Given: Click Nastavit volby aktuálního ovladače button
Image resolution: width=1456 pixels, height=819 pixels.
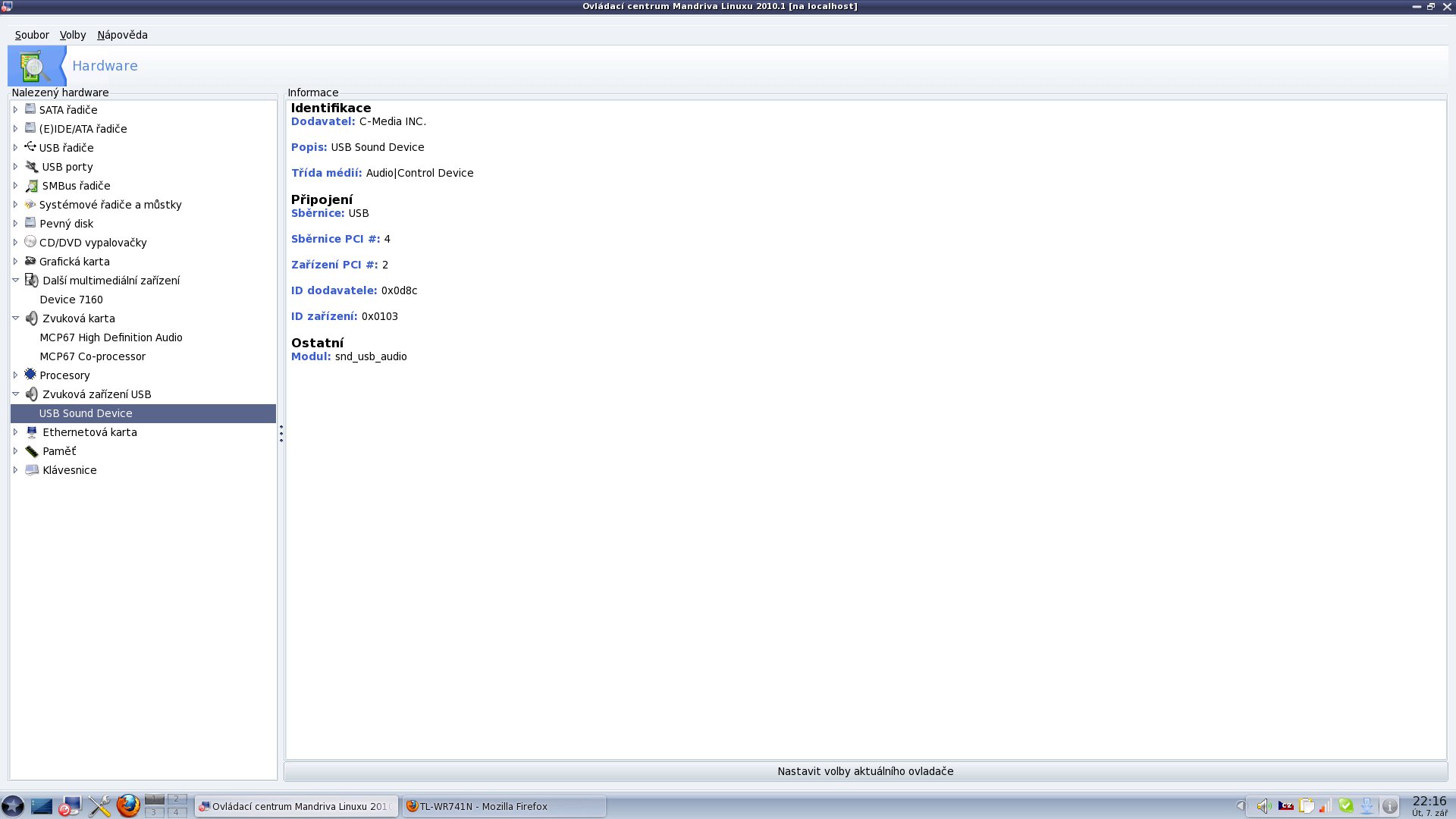Looking at the screenshot, I should tap(865, 771).
